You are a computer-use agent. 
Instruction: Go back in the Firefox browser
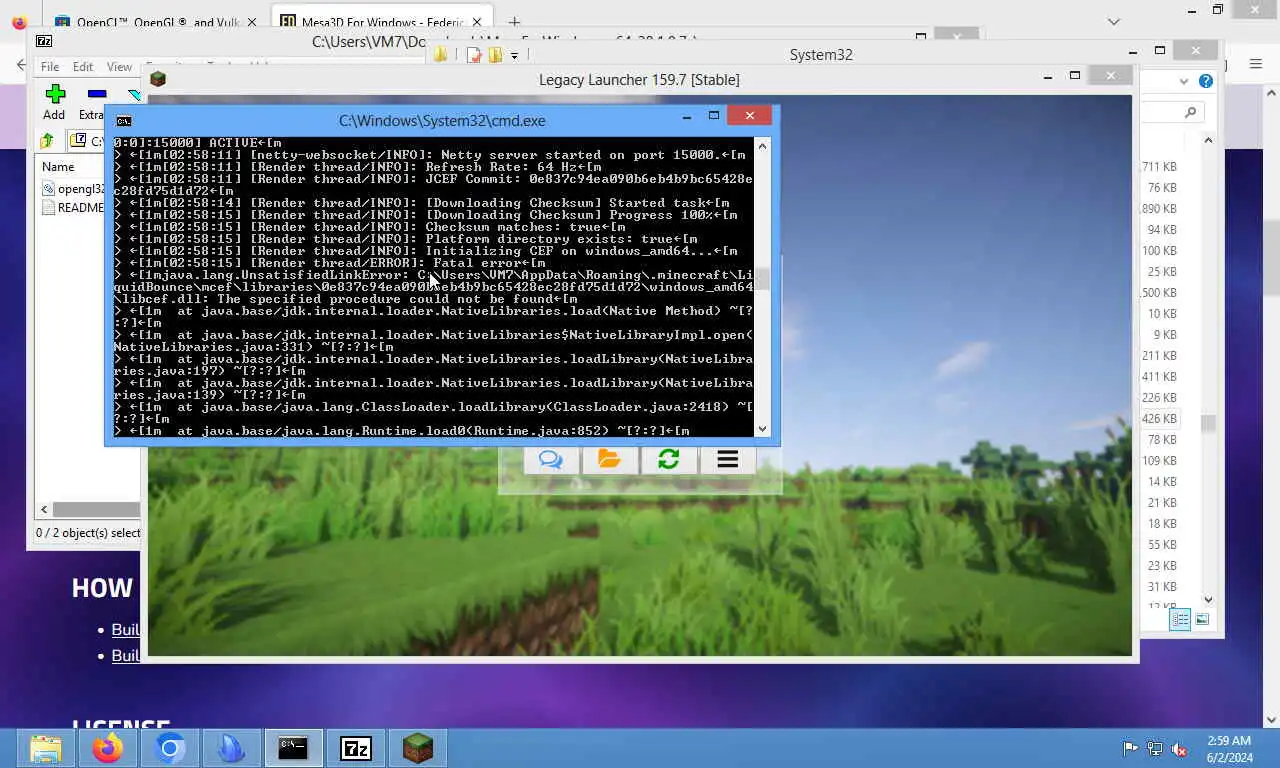[x=19, y=64]
